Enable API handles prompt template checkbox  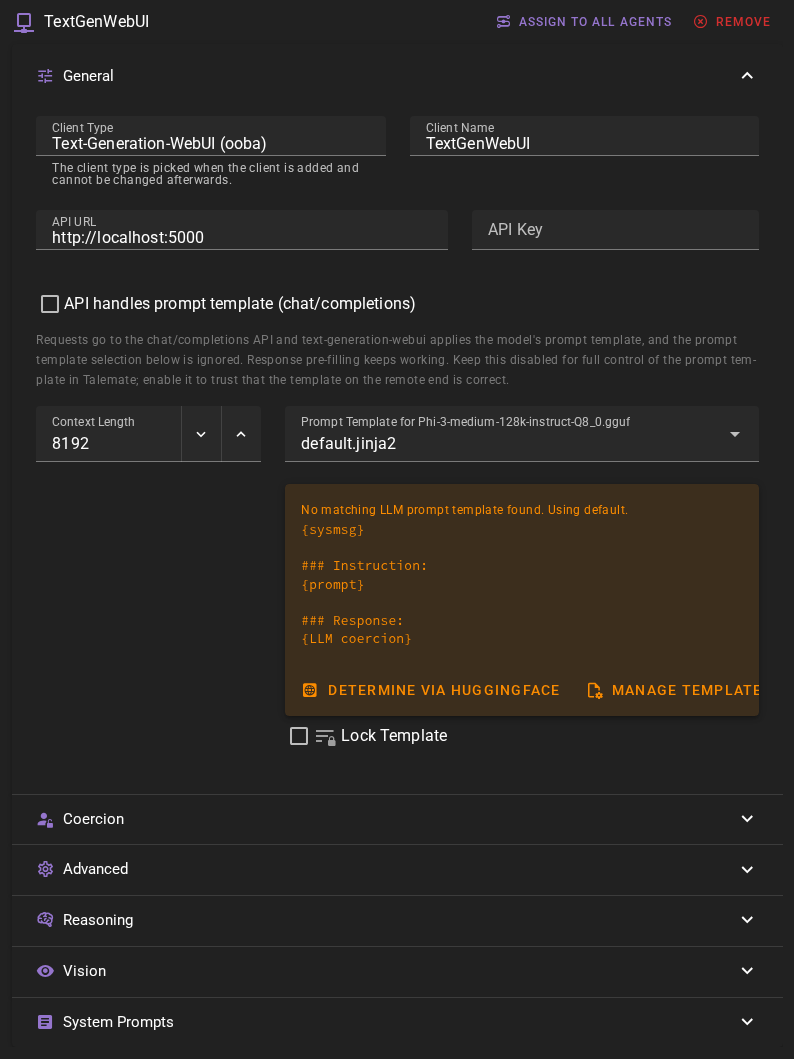50,304
